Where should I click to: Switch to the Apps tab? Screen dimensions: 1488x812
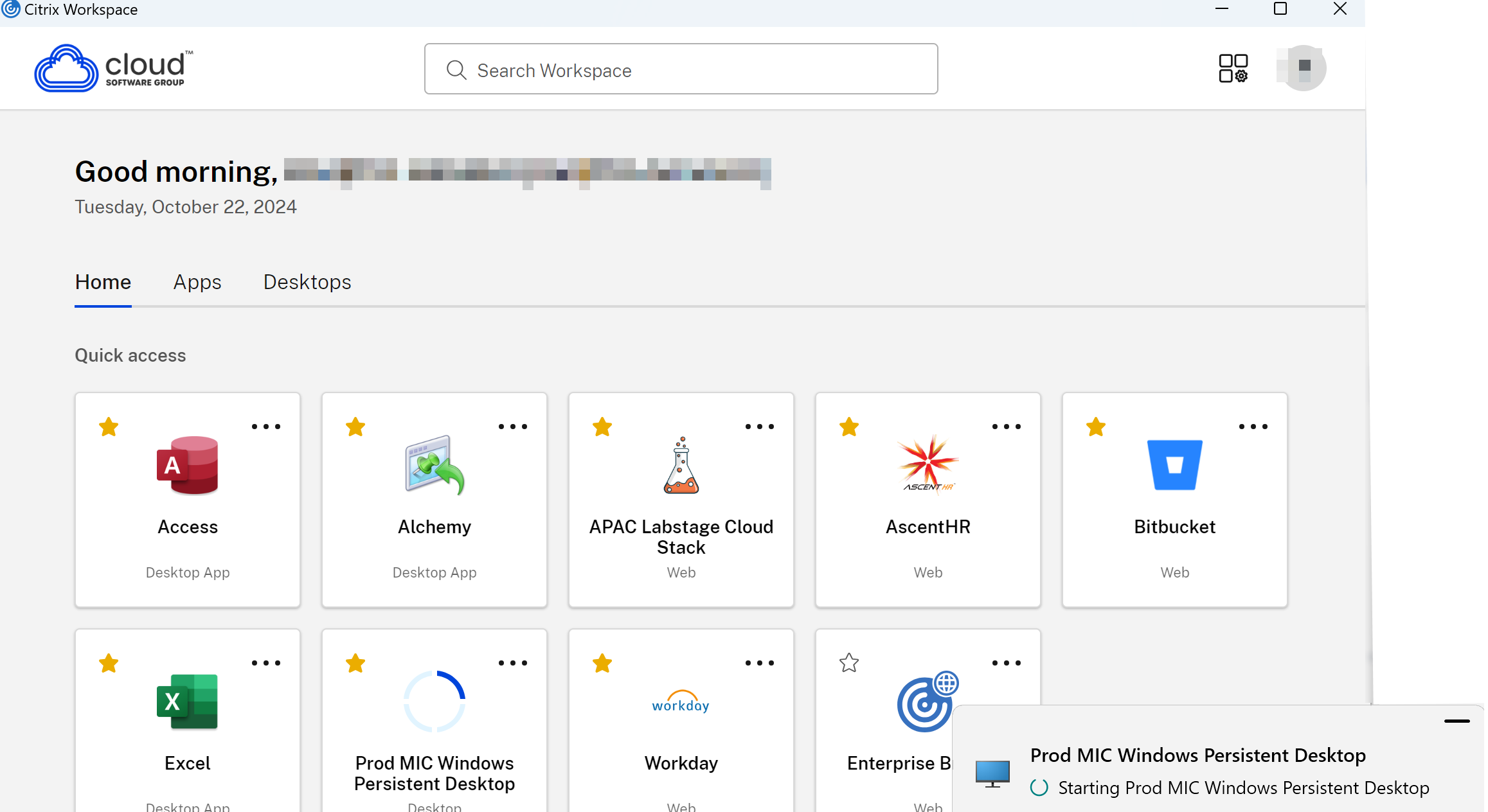tap(197, 281)
